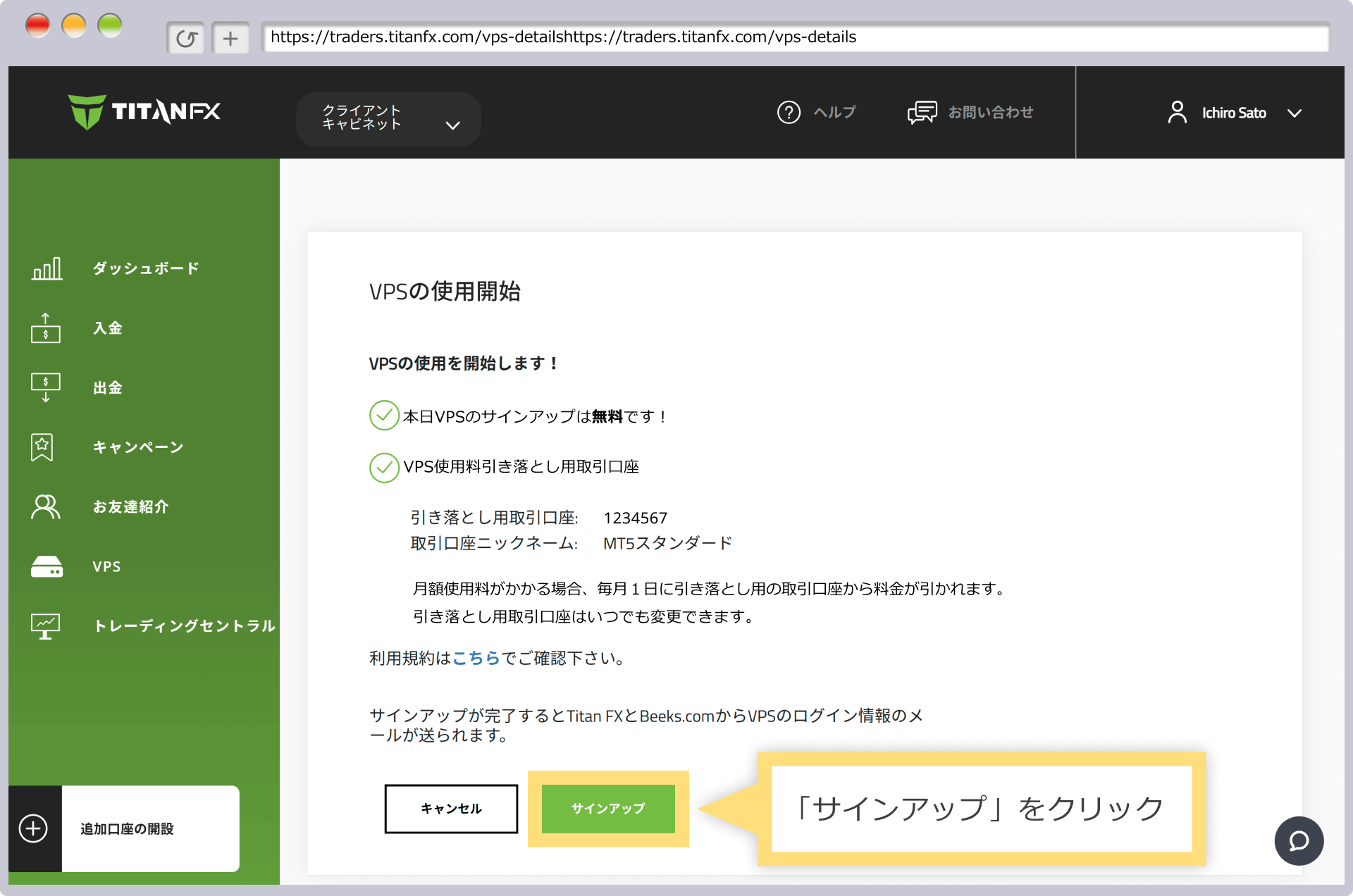Click the red close window button
The height and width of the screenshot is (896, 1353).
pyautogui.click(x=37, y=26)
